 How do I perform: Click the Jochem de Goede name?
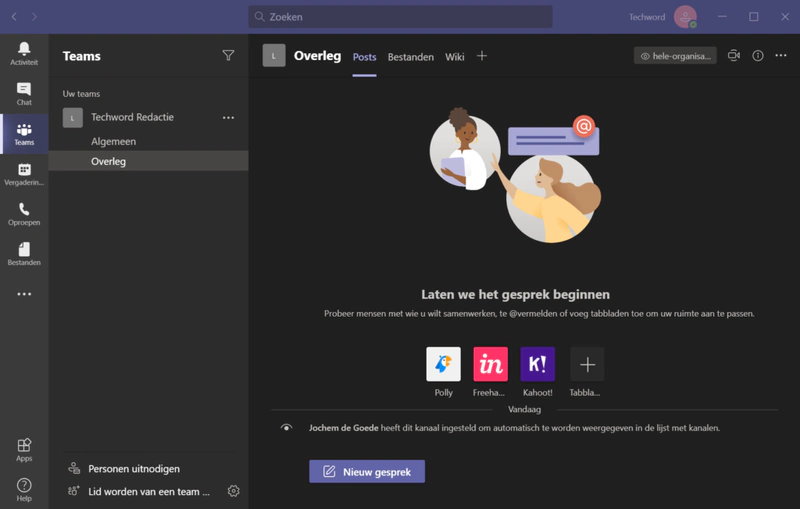tap(343, 428)
